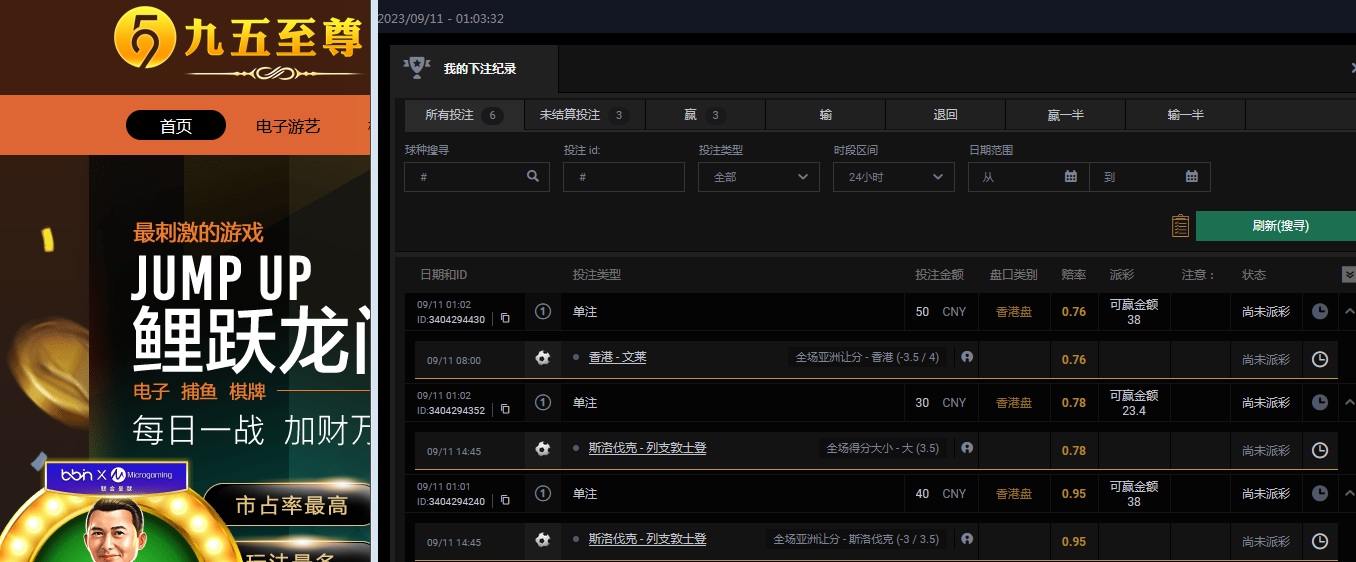The height and width of the screenshot is (562, 1356).
Task: Click soccer ball icon in 14:45 row with odds 0.95
Action: point(543,540)
